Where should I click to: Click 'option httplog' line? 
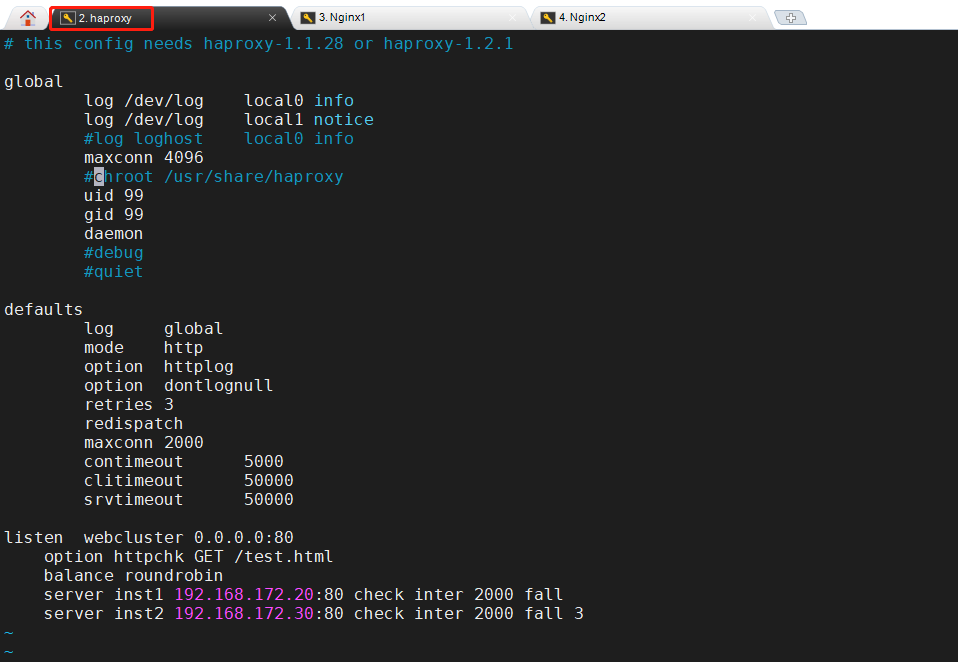[x=159, y=366]
